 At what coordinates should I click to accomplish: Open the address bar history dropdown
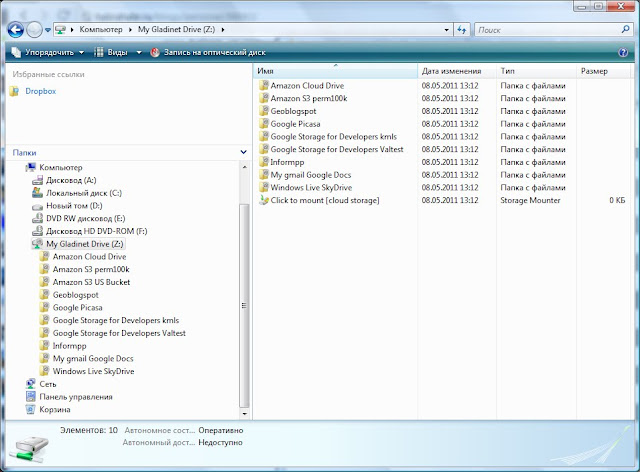[447, 30]
